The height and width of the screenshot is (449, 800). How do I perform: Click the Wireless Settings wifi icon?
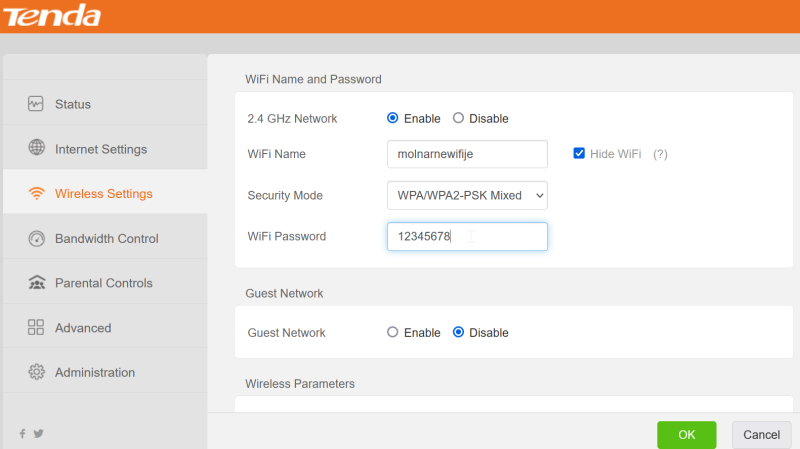tap(36, 193)
